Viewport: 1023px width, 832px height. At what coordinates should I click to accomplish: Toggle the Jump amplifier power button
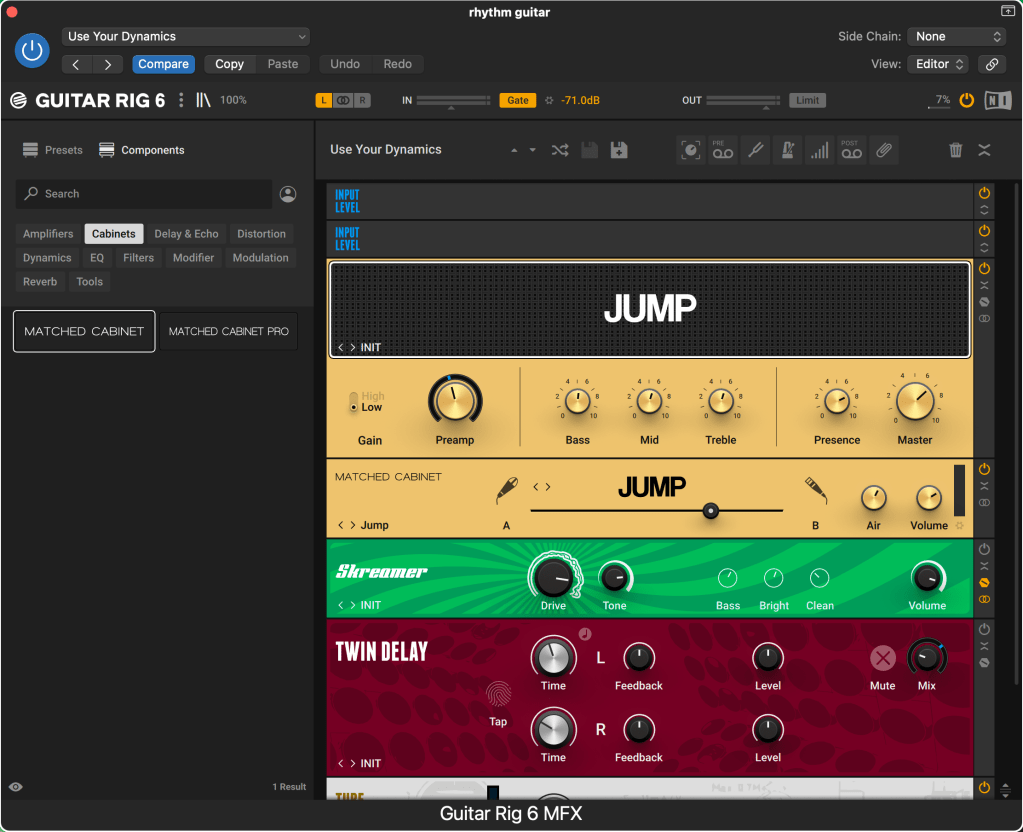coord(984,269)
